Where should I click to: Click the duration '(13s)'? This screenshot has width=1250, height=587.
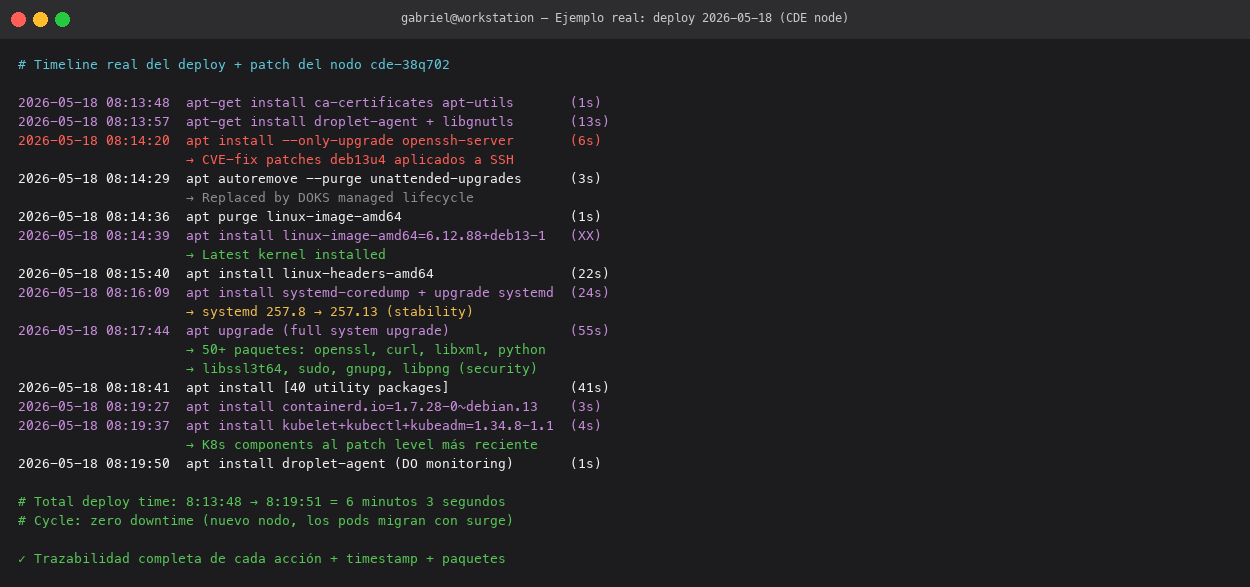590,122
